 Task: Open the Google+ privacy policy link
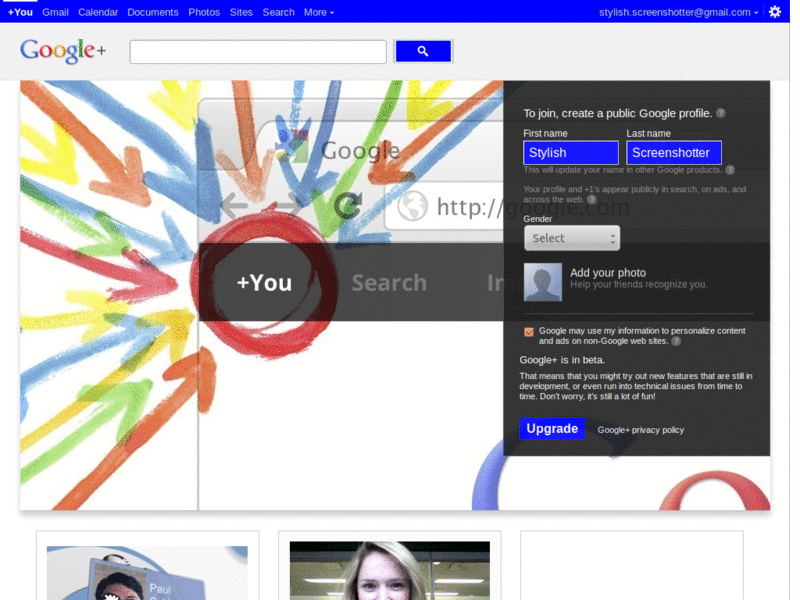641,430
